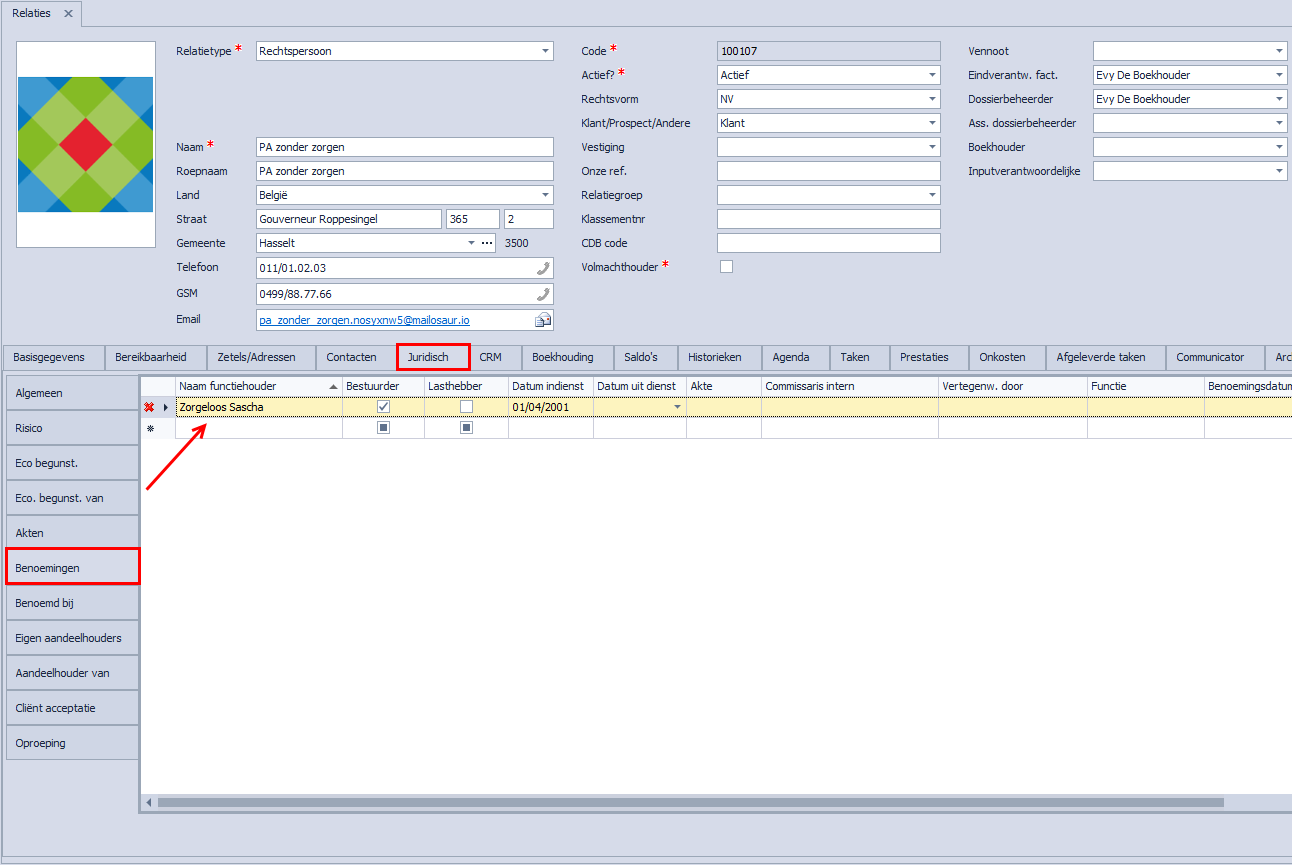Click the phone dial icon in GSM field
The width and height of the screenshot is (1292, 865).
(543, 294)
